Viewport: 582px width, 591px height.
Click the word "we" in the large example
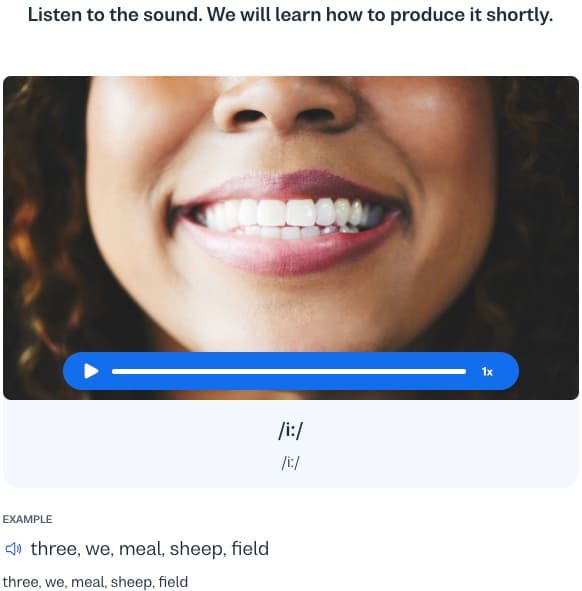100,549
